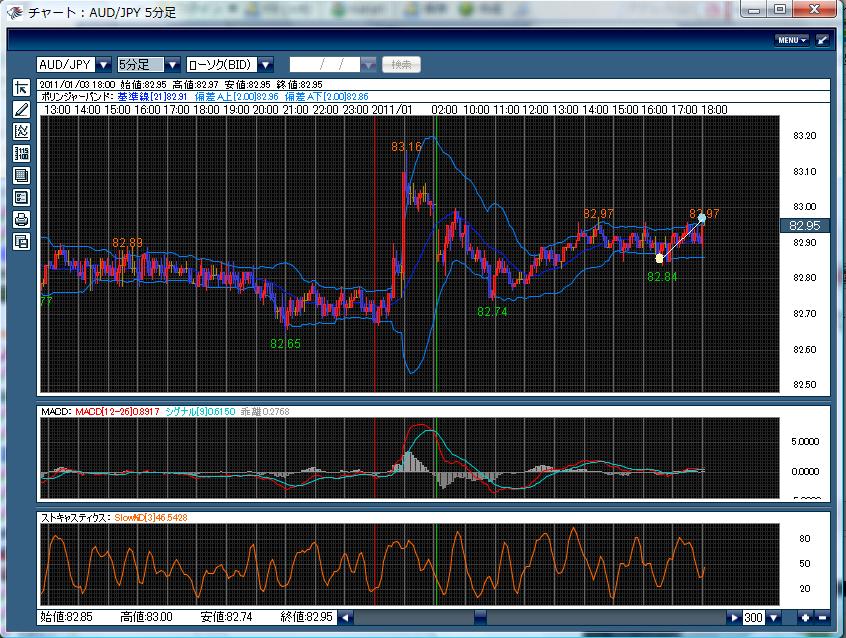Screen dimensions: 846x638
Task: Open the technical indicator chart settings icon
Action: point(22,131)
